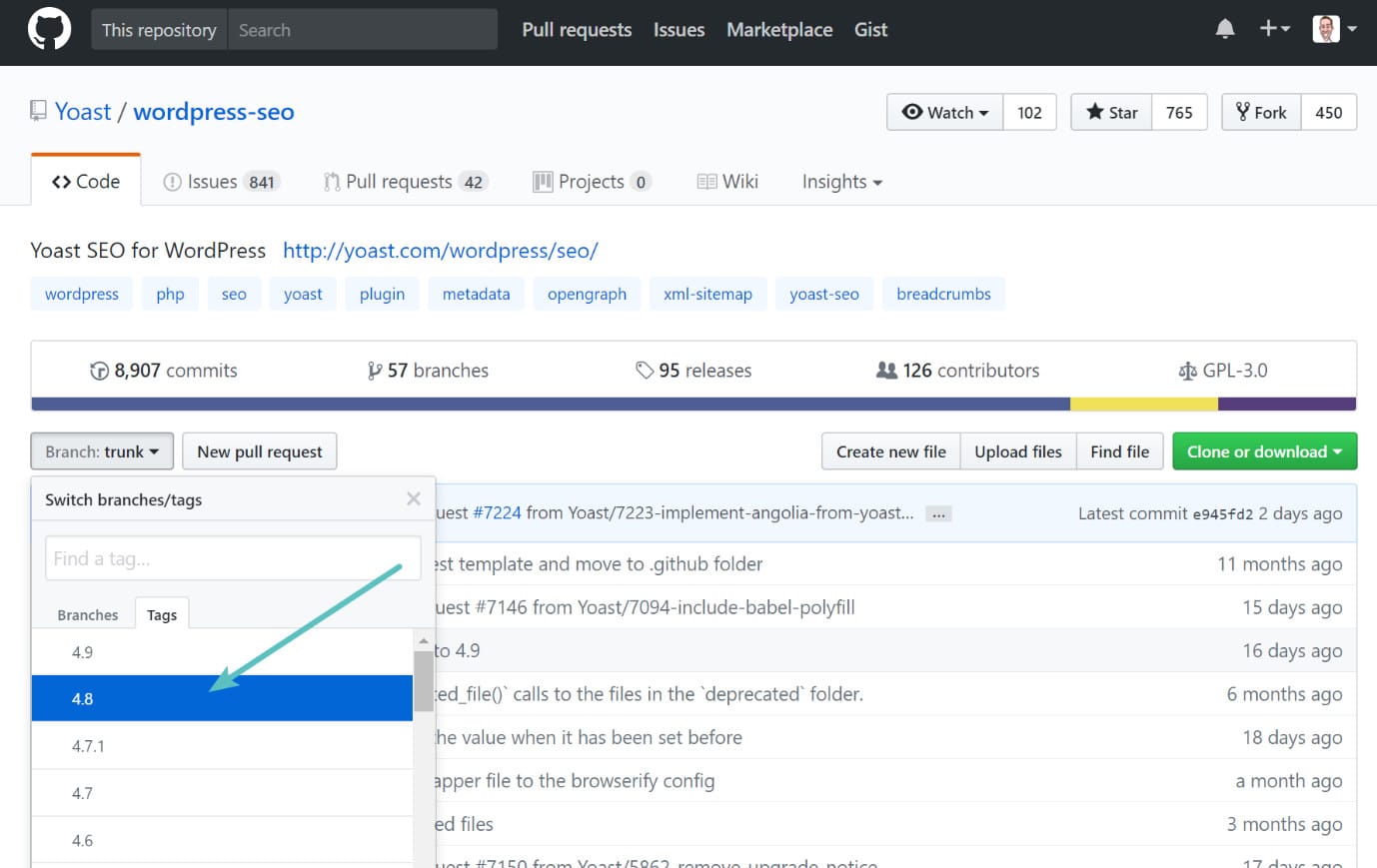Click the contributors people icon
The width and height of the screenshot is (1377, 868).
coord(887,370)
